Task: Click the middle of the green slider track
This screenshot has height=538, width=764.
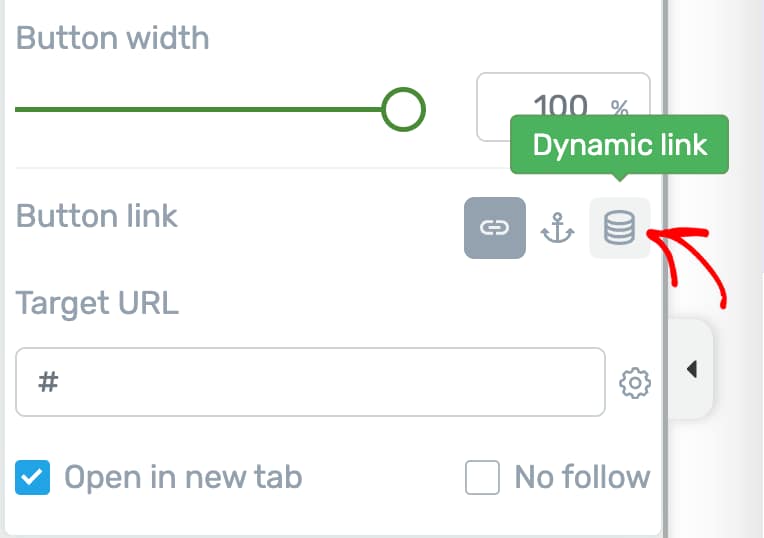Action: tap(200, 108)
